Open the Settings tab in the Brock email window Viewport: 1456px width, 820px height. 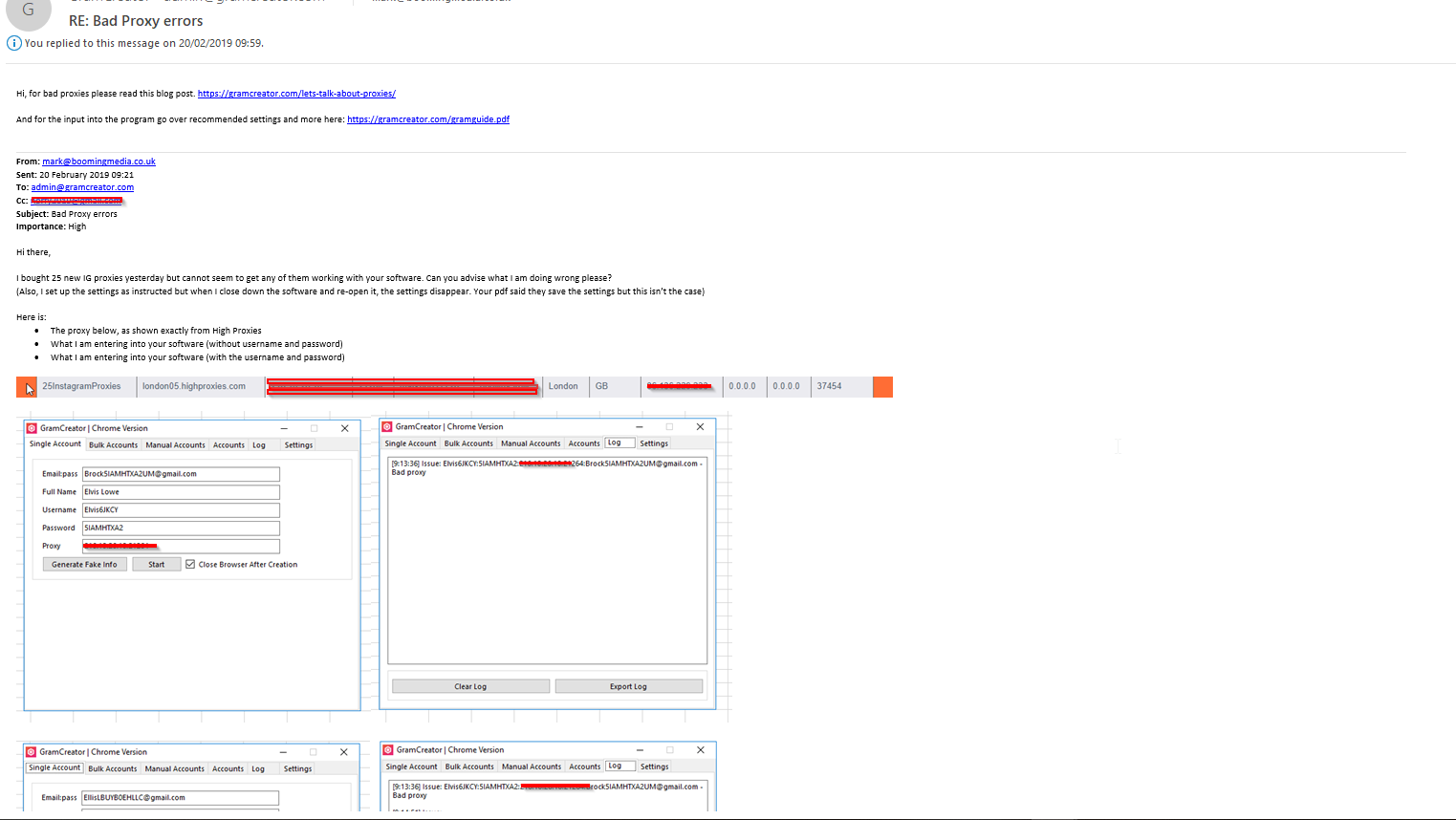point(298,445)
